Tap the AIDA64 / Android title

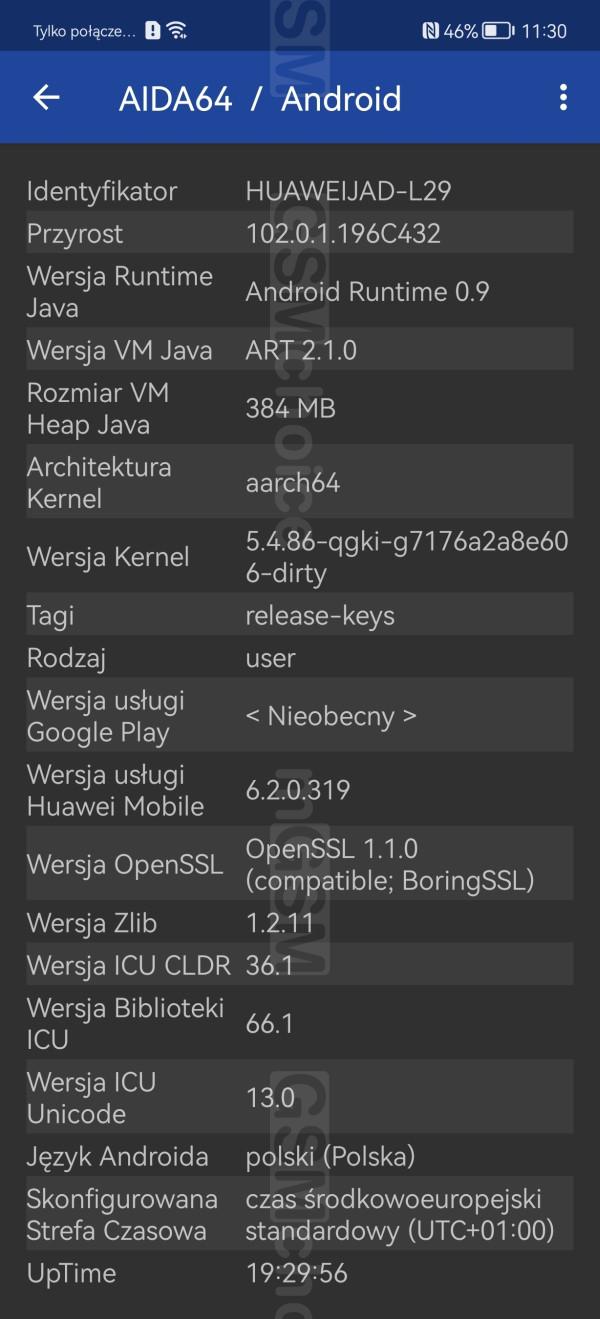260,98
